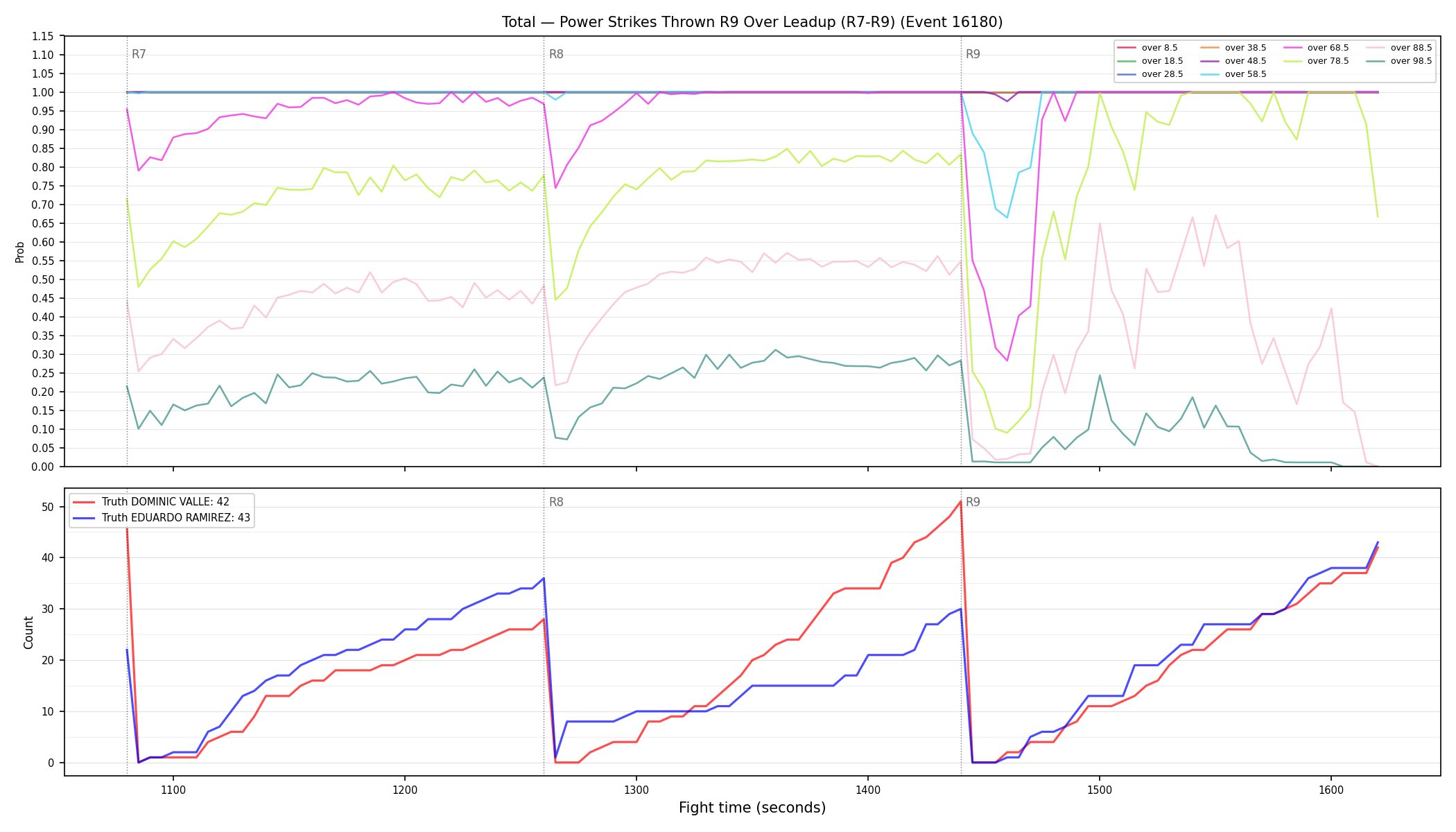Viewport: 1456px width, 832px height.
Task: Click the R7 round marker label in top chart
Action: click(139, 54)
